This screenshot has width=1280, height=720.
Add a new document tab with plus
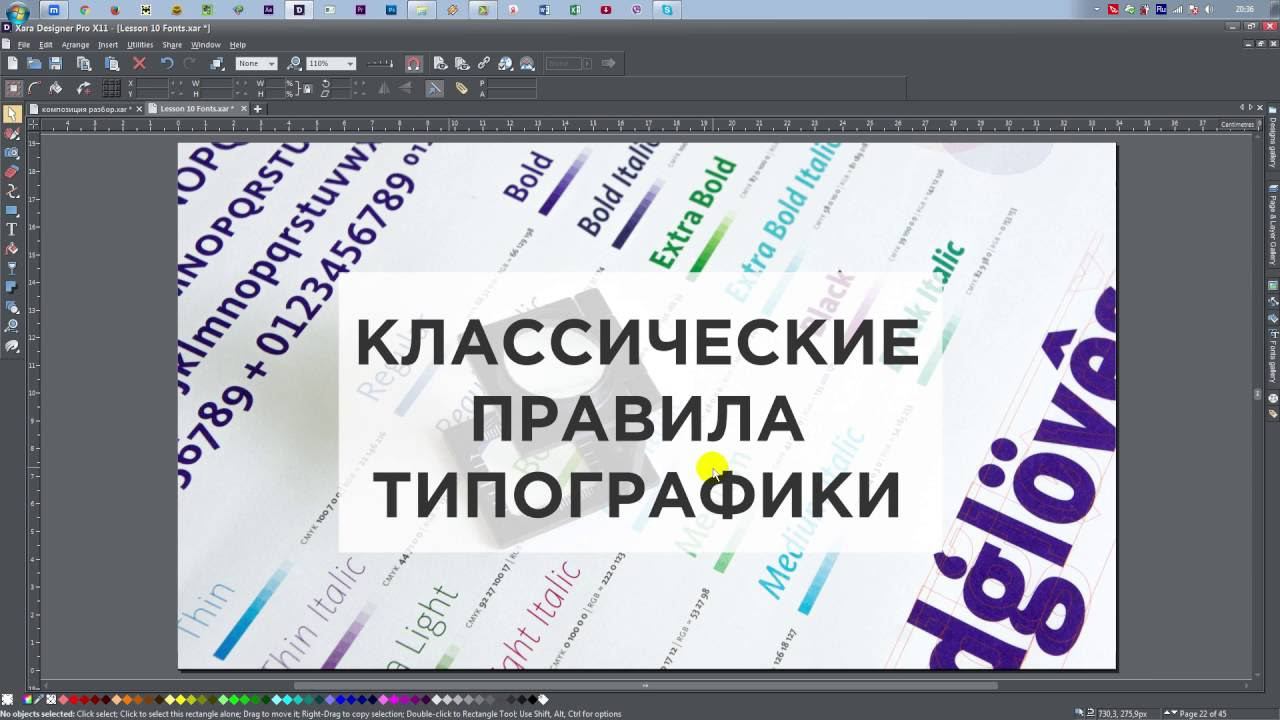(x=257, y=109)
